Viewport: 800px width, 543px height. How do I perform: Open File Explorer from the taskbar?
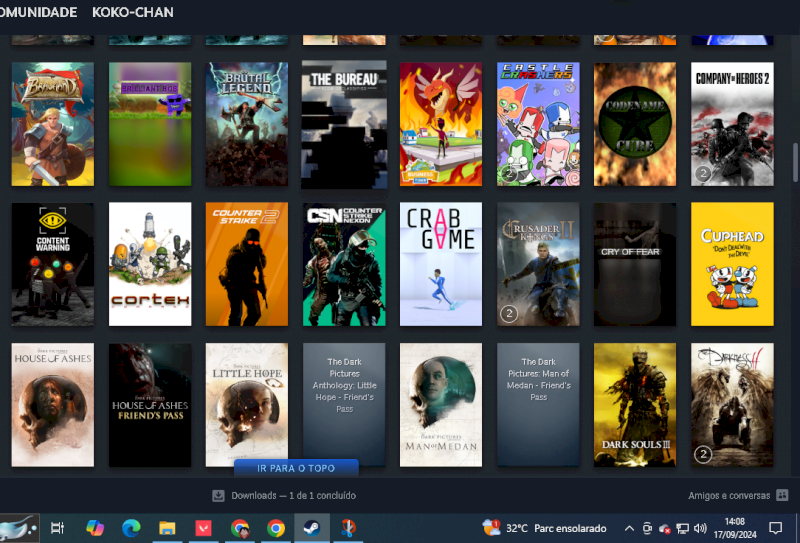pyautogui.click(x=167, y=528)
